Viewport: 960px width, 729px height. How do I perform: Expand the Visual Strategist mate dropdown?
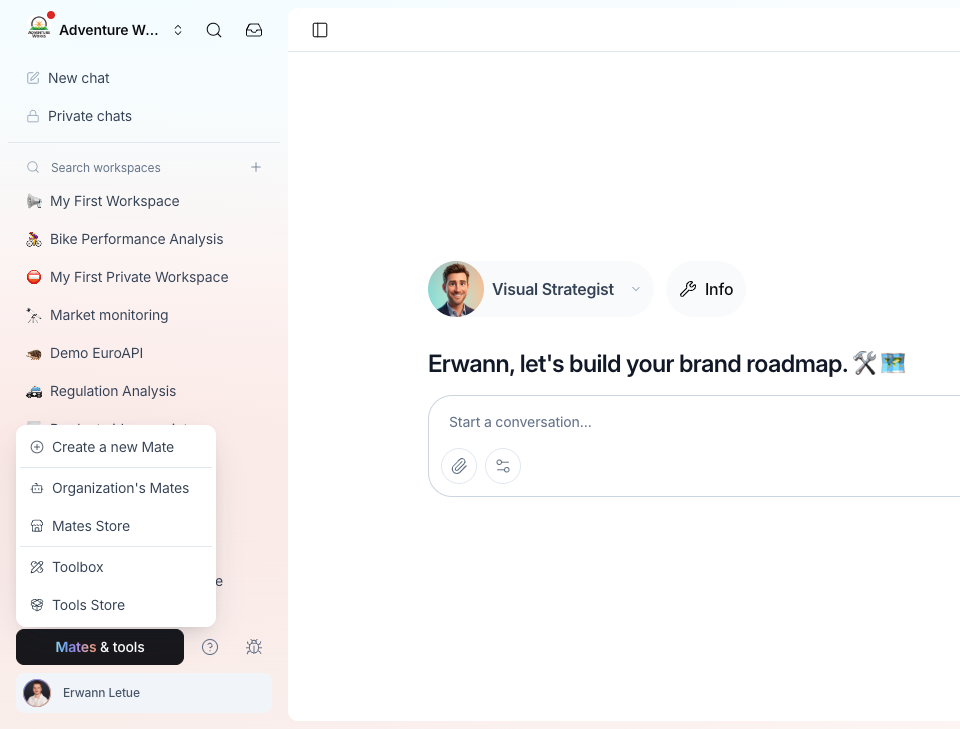(636, 289)
